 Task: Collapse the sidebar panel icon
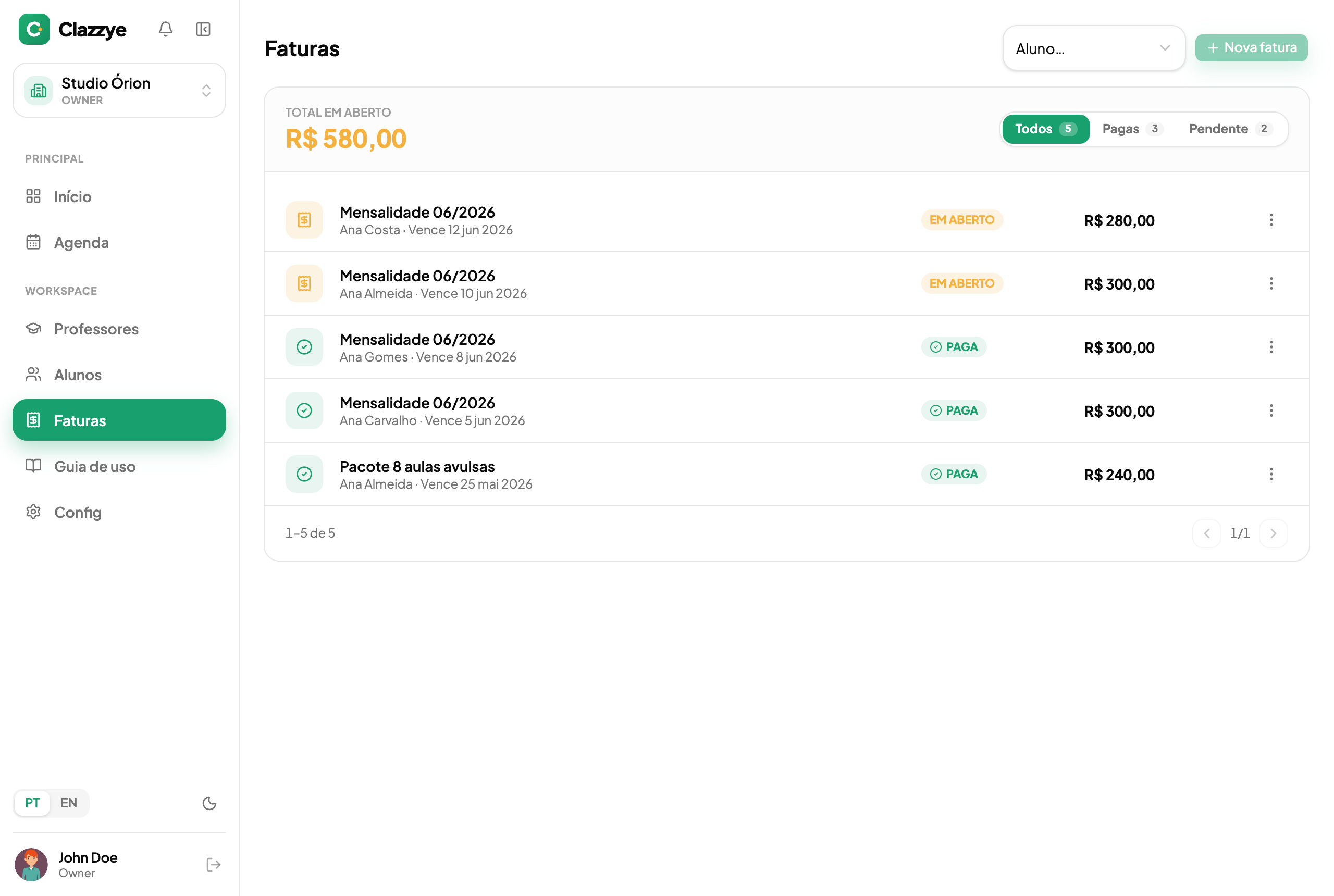pos(203,29)
